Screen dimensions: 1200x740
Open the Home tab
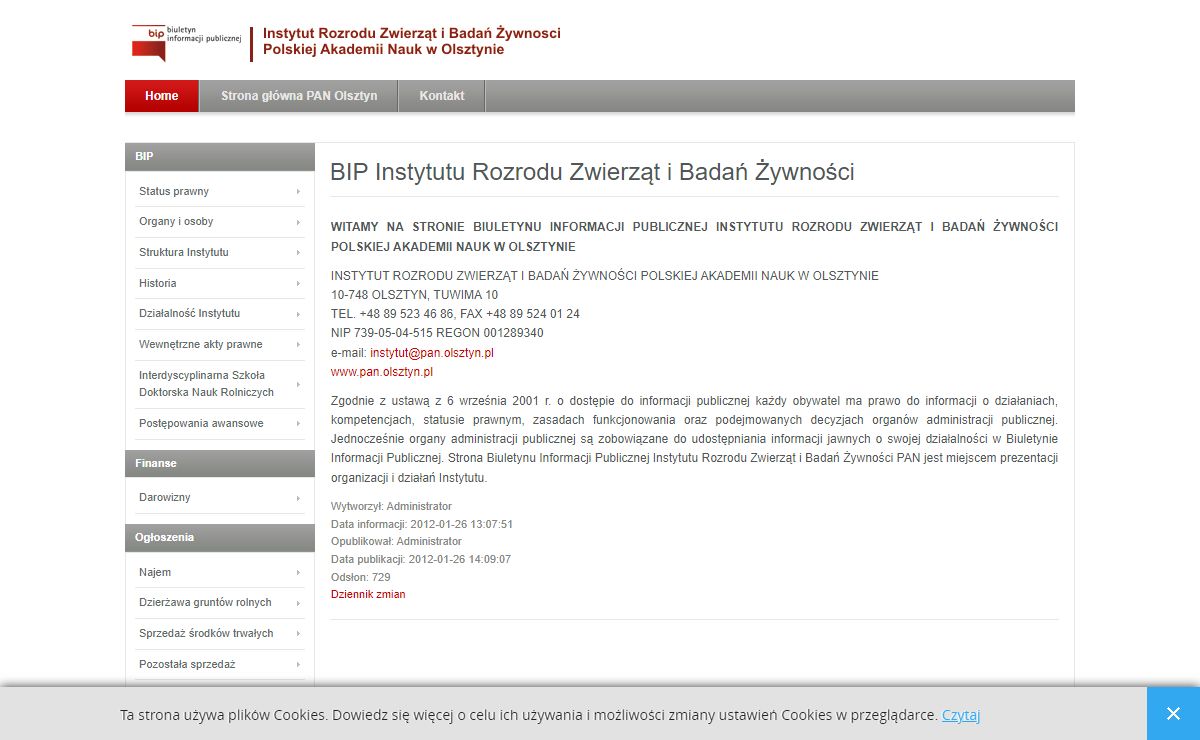162,96
